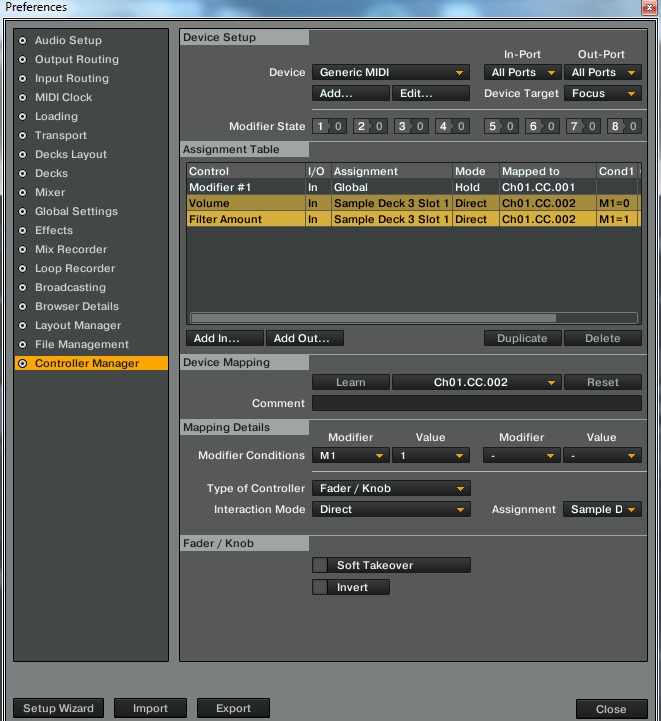Open the first Value dropdown showing 1
The image size is (661, 721).
431,456
